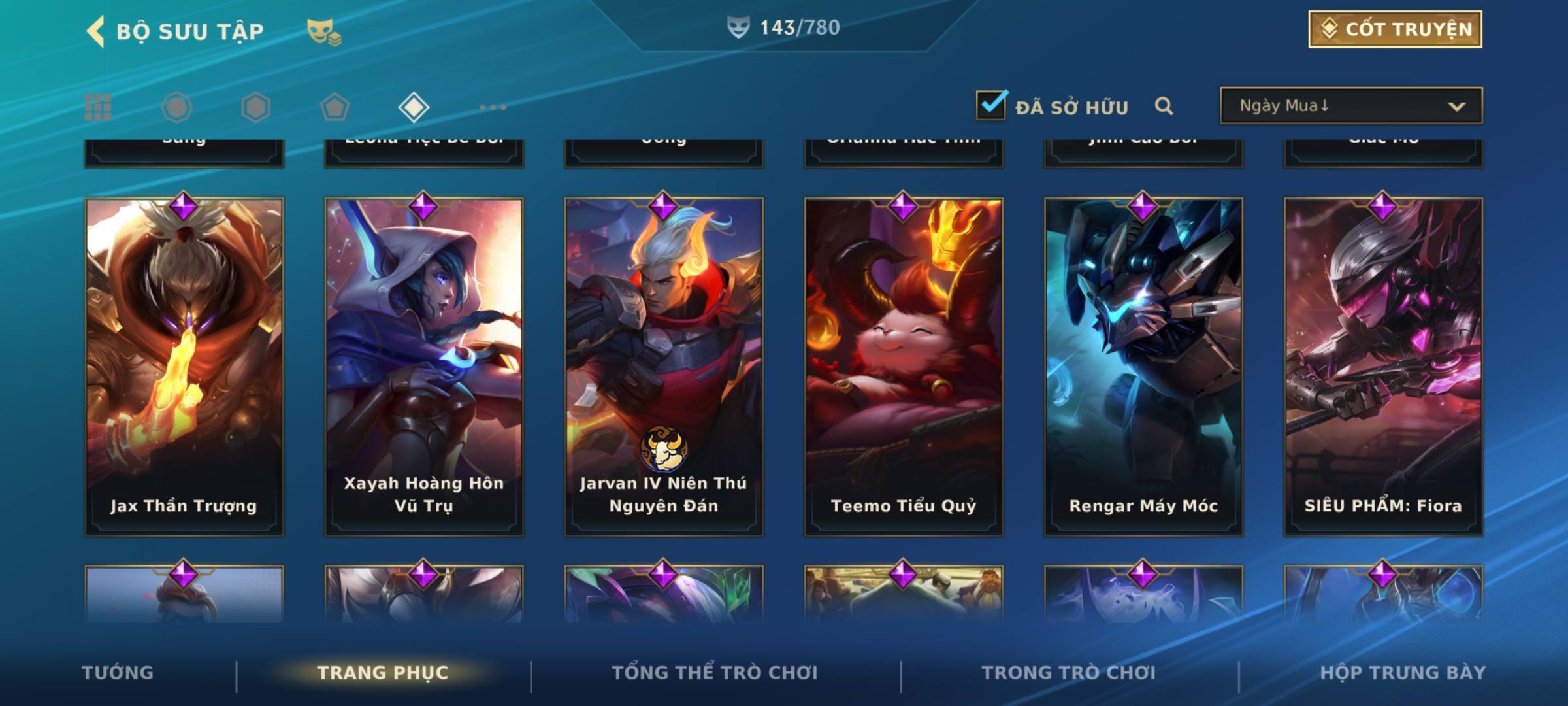
Task: Open the Ngày Mua sort dropdown
Action: pos(1351,105)
